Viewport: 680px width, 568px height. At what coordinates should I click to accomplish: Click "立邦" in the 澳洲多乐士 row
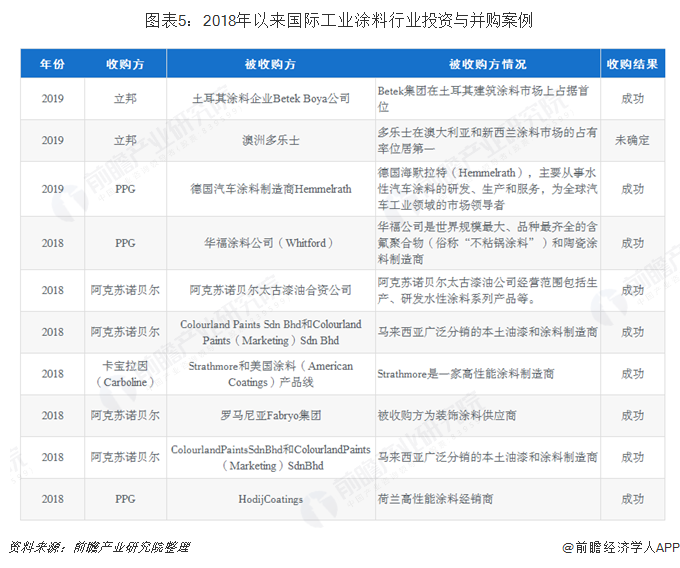125,140
